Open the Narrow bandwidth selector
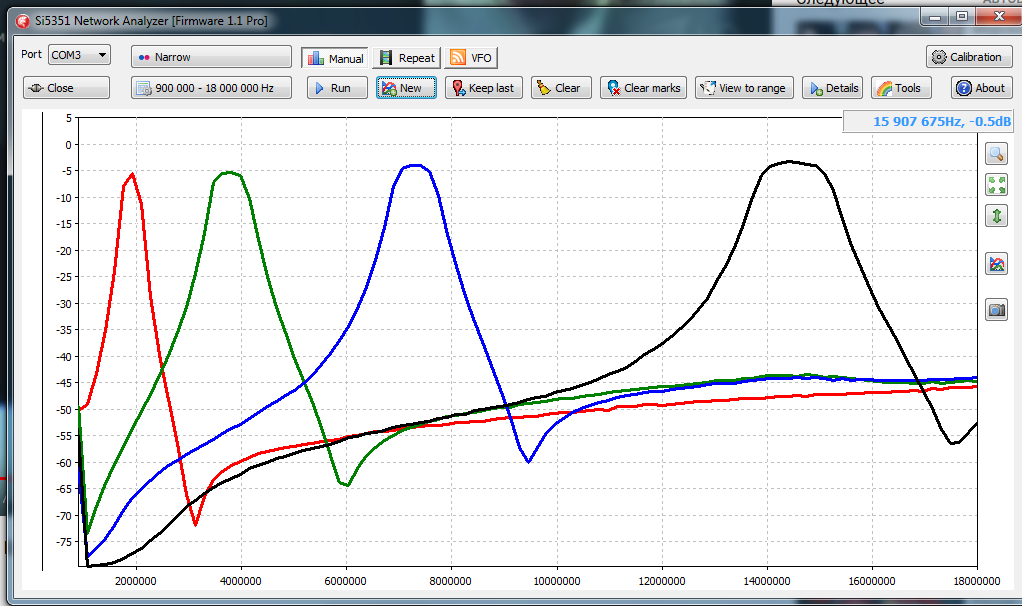The image size is (1022, 606). [x=211, y=57]
